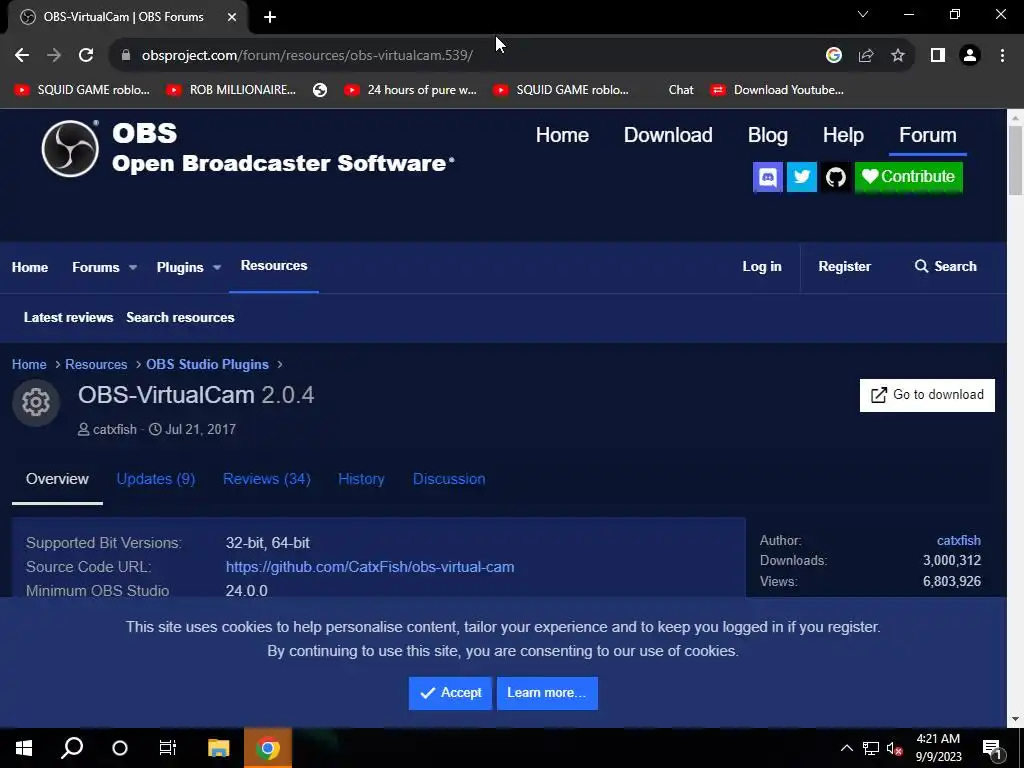The height and width of the screenshot is (768, 1024).
Task: Select Forum in top navigation
Action: 927,135
